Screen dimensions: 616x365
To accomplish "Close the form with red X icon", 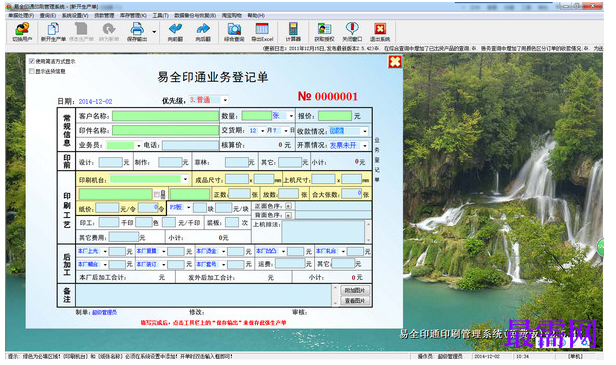I will pyautogui.click(x=395, y=62).
